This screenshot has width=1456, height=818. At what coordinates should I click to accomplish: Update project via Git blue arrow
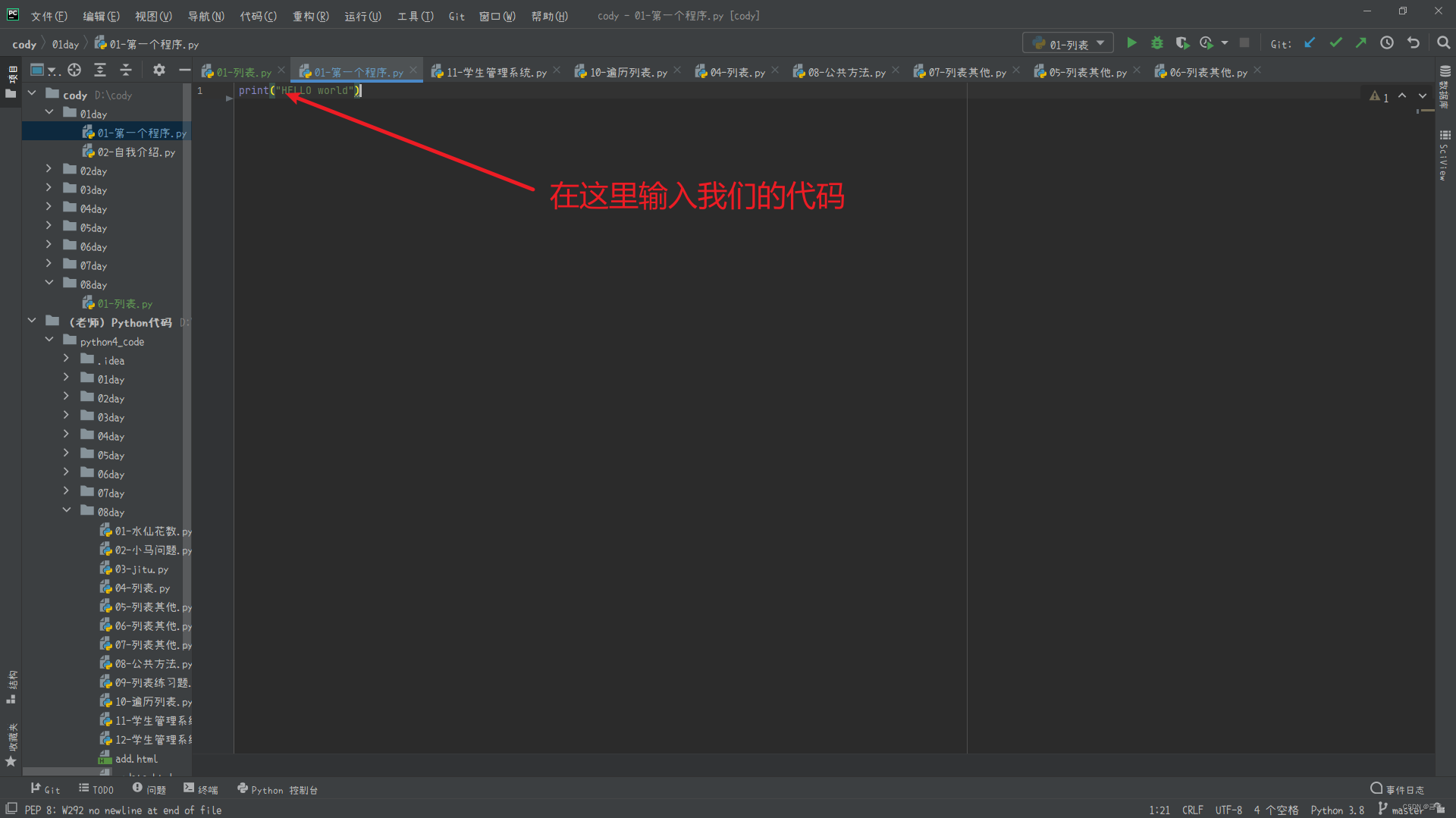1310,43
